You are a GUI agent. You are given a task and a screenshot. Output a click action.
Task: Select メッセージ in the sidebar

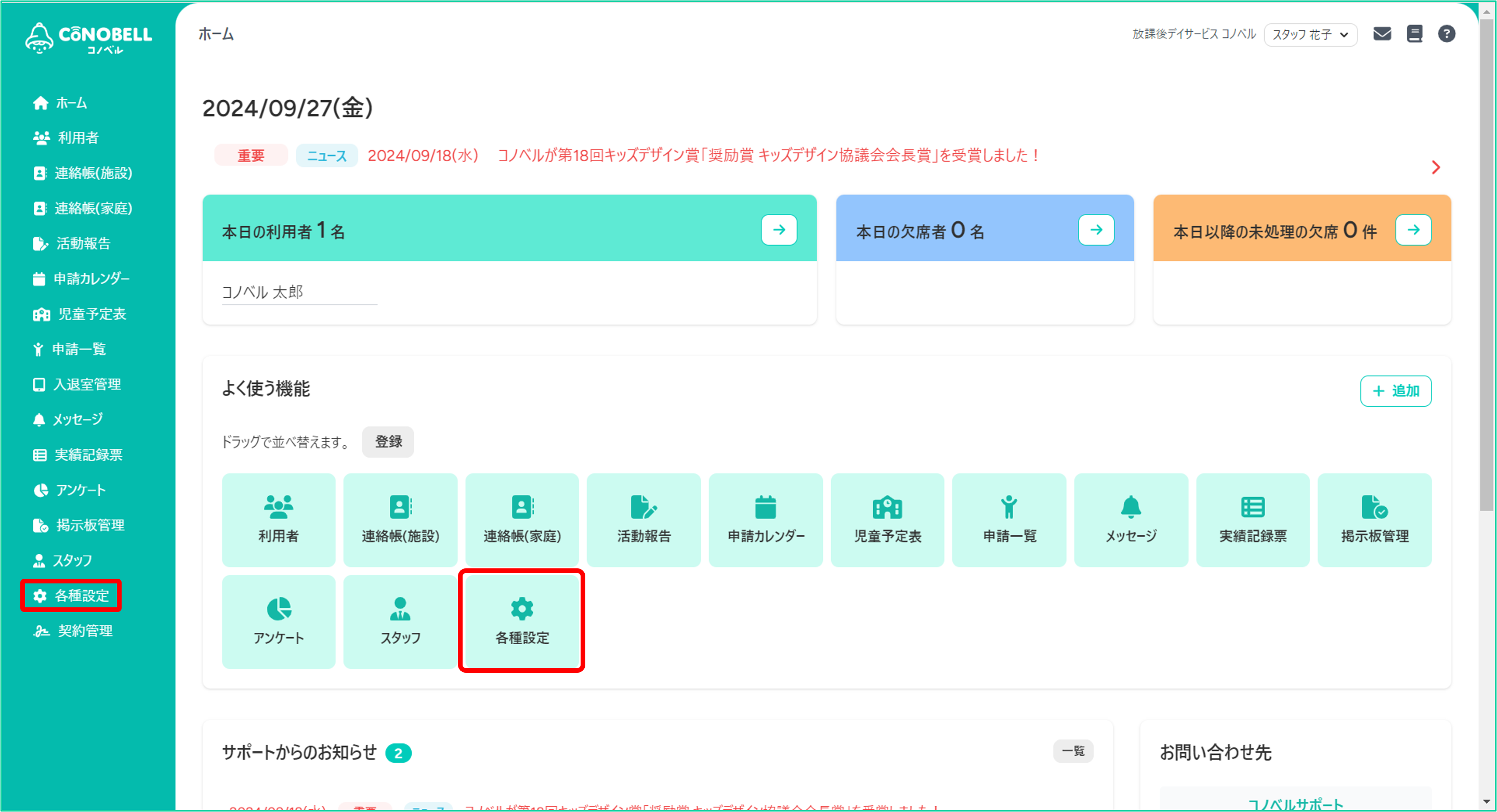pyautogui.click(x=68, y=419)
